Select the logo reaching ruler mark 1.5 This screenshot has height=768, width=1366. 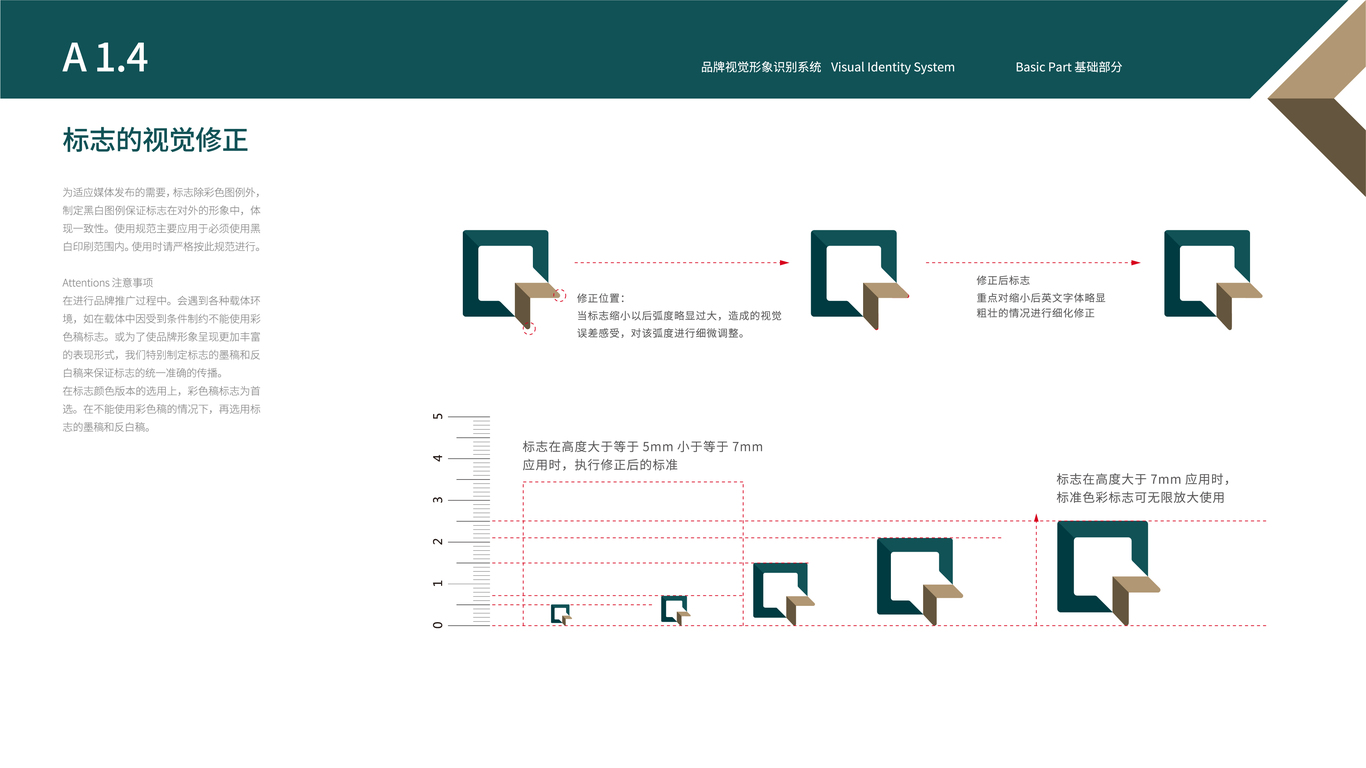pos(784,594)
